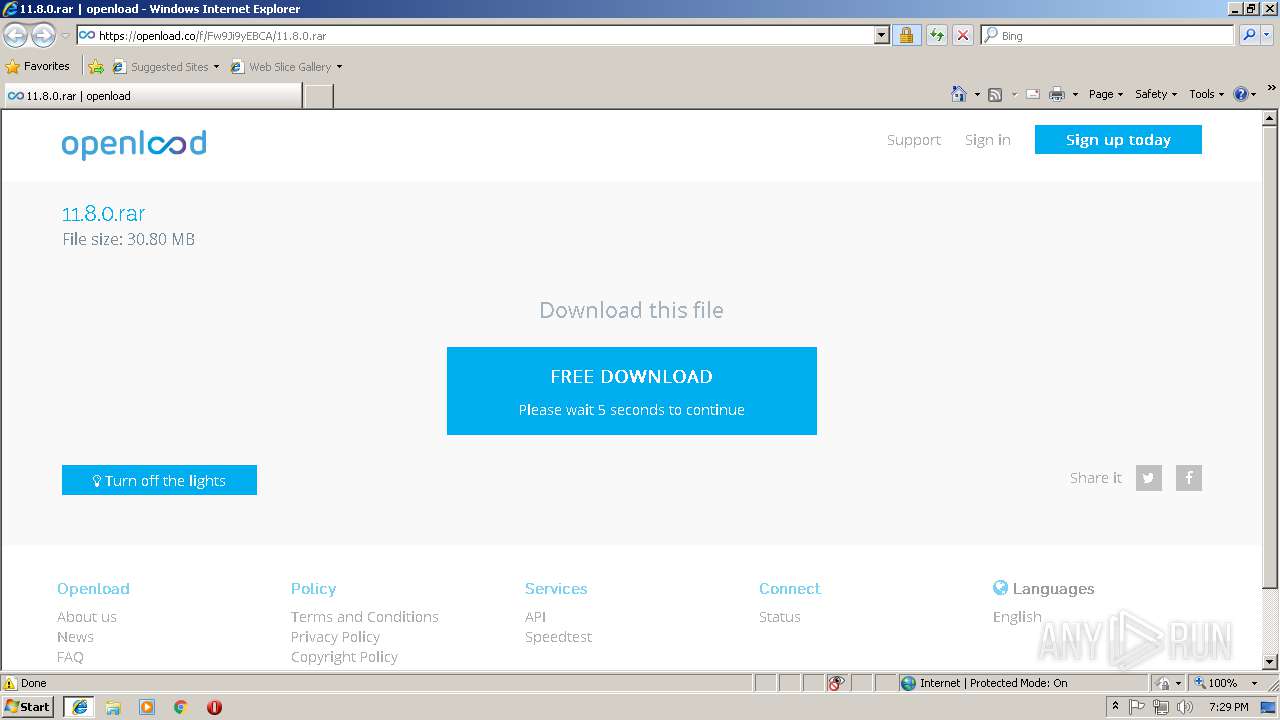
Task: Expand Suggested Sites dropdown
Action: [216, 67]
